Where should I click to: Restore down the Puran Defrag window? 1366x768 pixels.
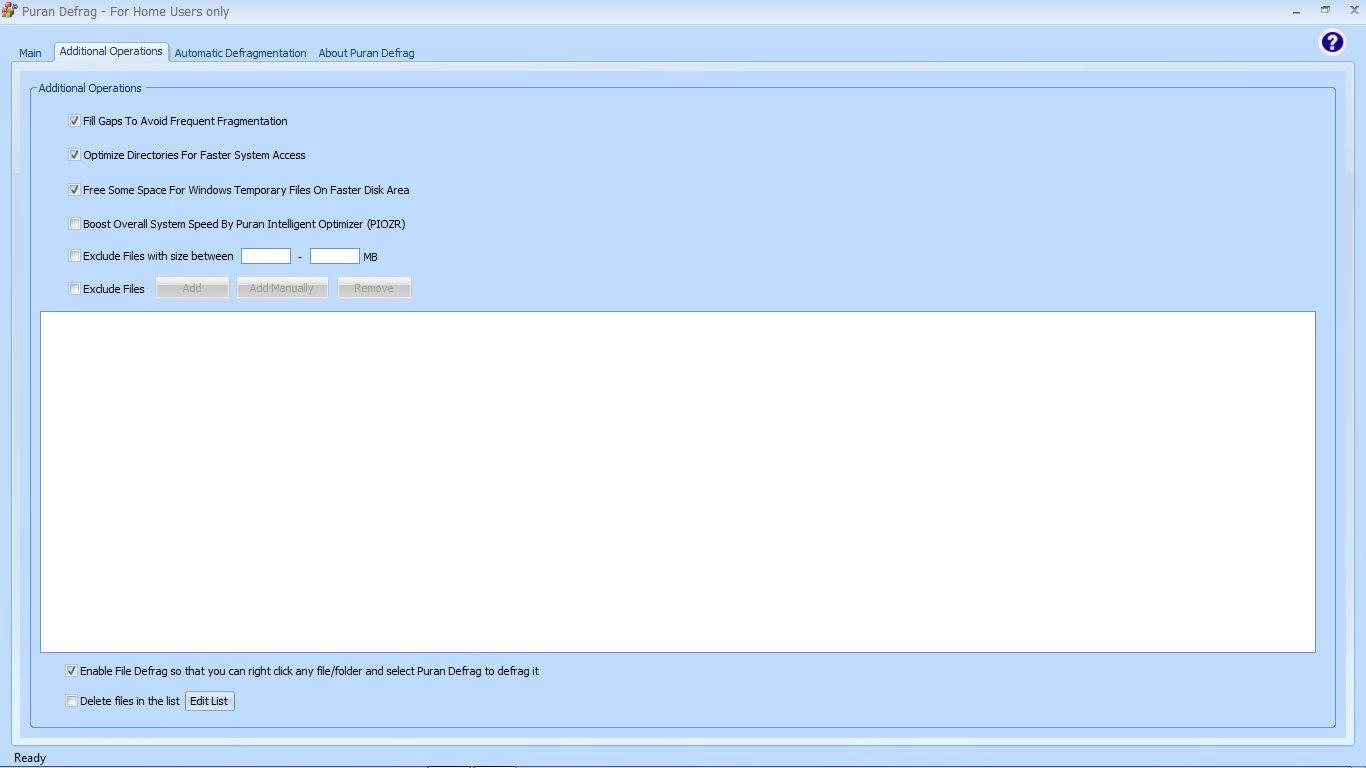pyautogui.click(x=1325, y=10)
